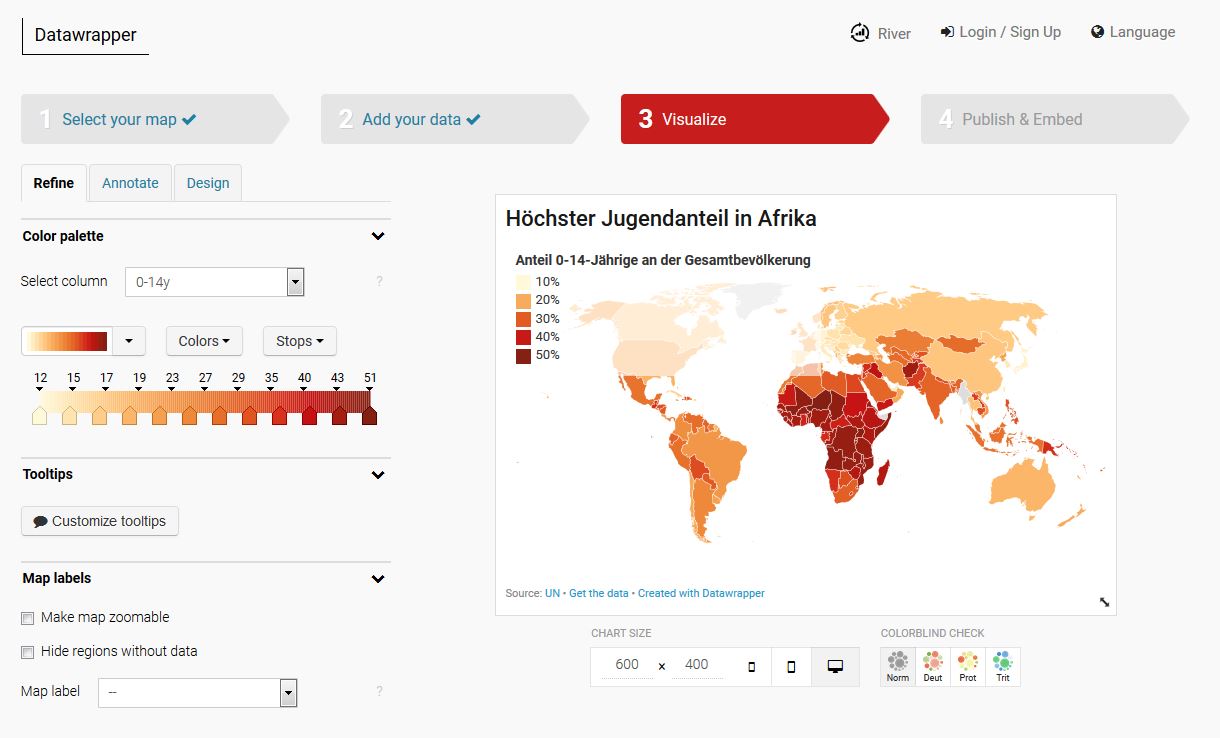Enable Prot colorblind check
The width and height of the screenshot is (1220, 738).
967,667
